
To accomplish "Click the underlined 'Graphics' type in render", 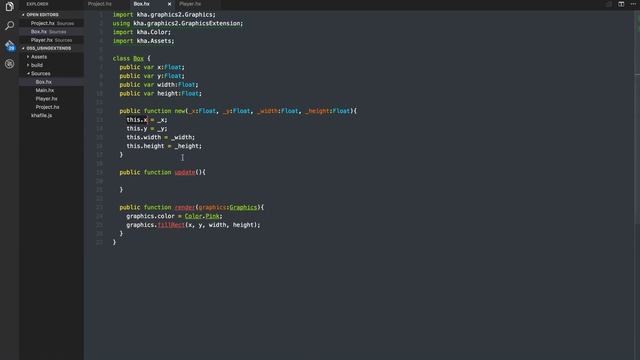I will tap(243, 207).
